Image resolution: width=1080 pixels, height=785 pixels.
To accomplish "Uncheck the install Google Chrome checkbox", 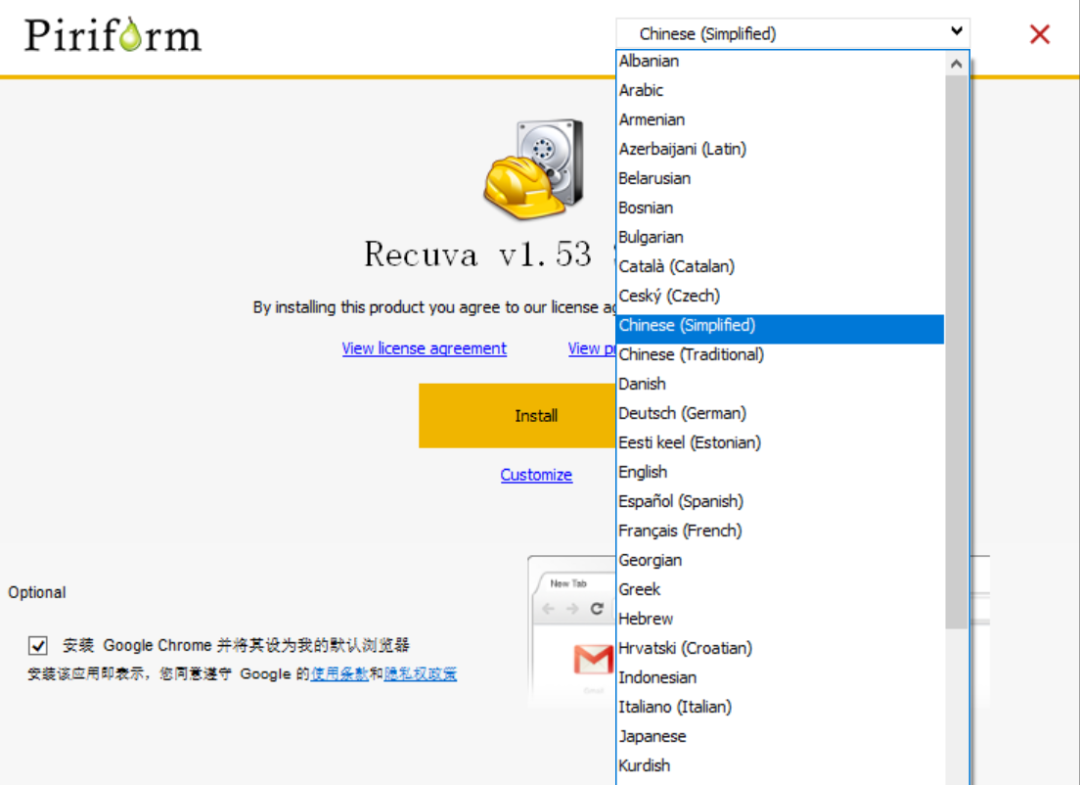I will click(x=38, y=645).
